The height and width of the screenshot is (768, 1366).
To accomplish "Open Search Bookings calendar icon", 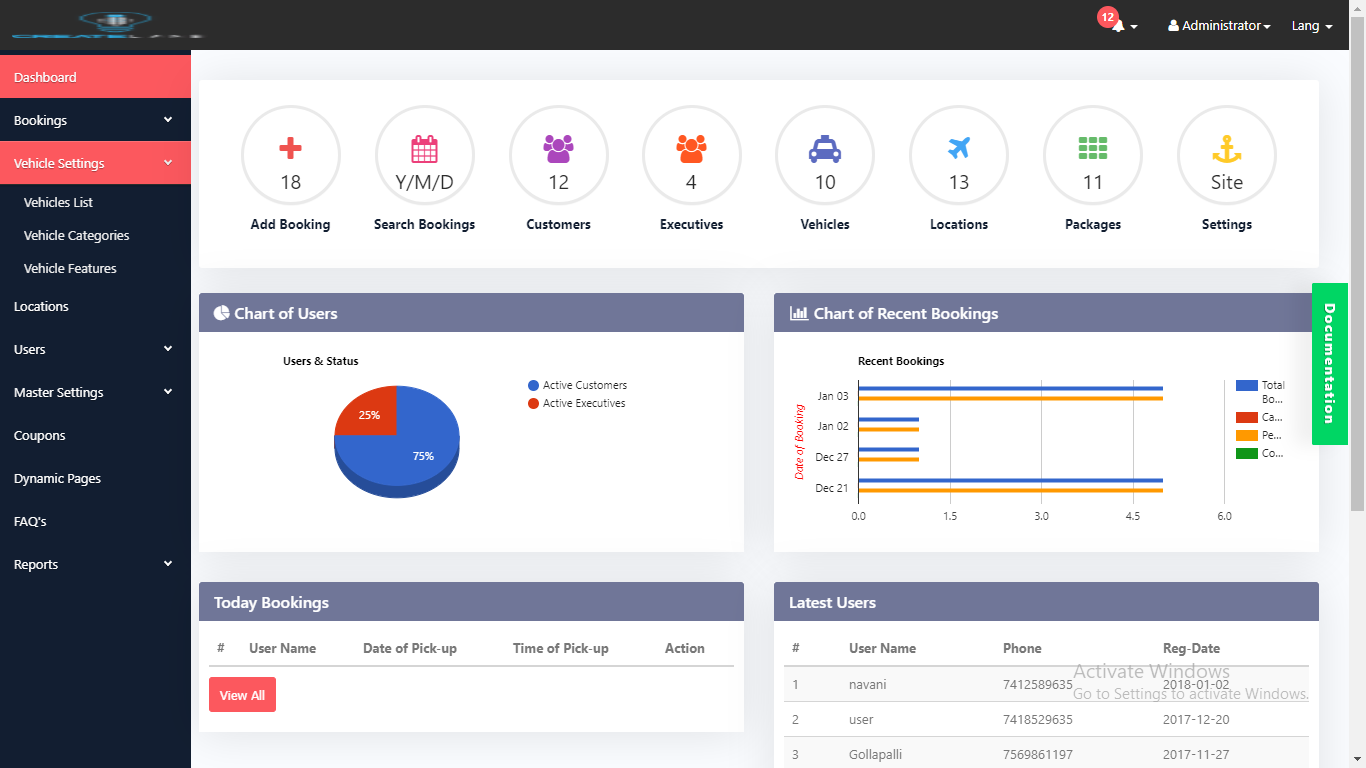I will [x=424, y=150].
